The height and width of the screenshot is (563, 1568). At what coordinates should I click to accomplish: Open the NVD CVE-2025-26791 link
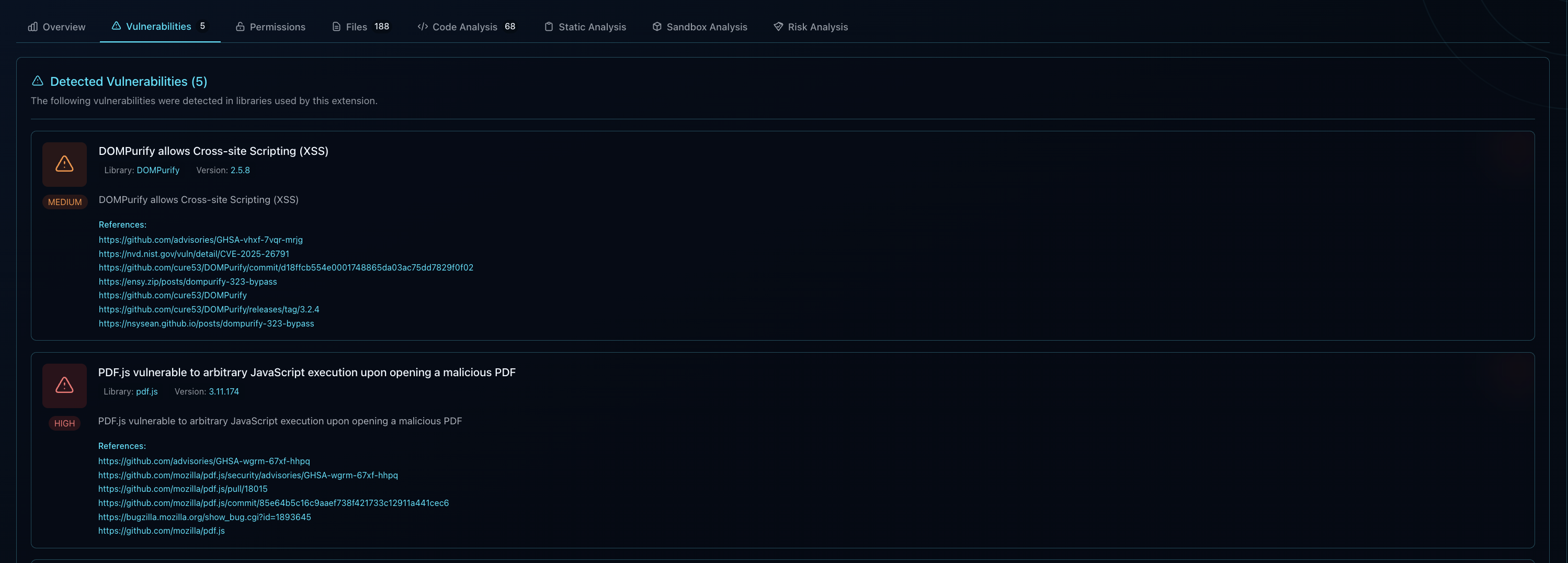[194, 254]
